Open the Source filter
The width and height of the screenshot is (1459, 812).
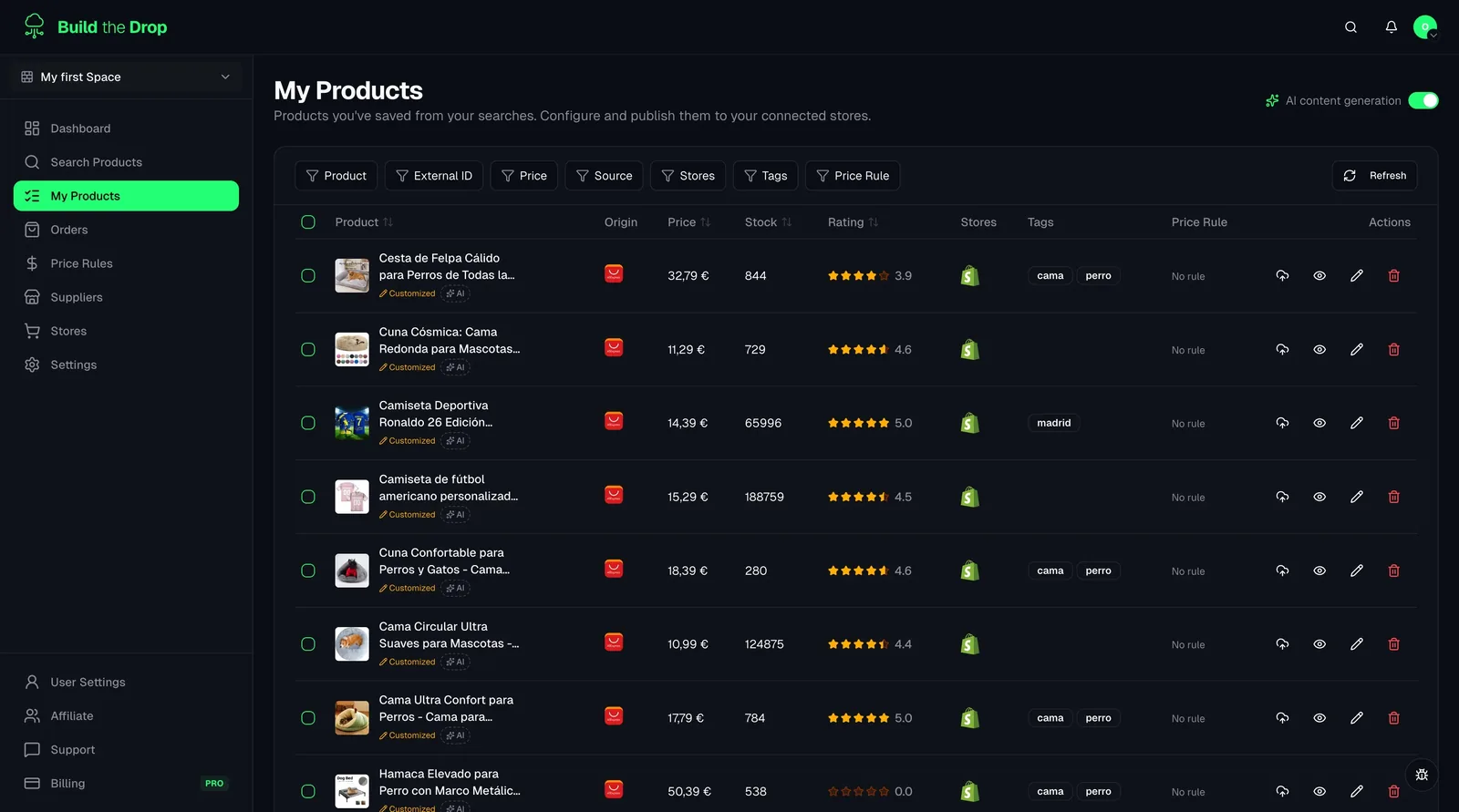(x=604, y=176)
